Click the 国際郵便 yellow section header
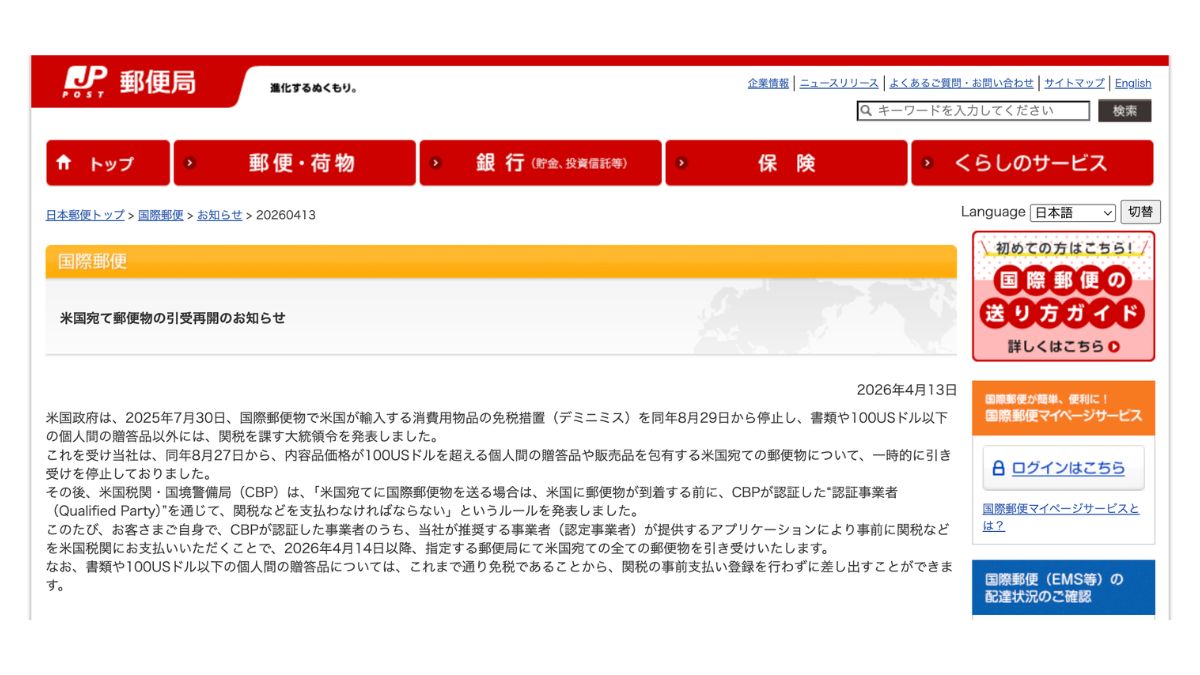 click(x=501, y=261)
